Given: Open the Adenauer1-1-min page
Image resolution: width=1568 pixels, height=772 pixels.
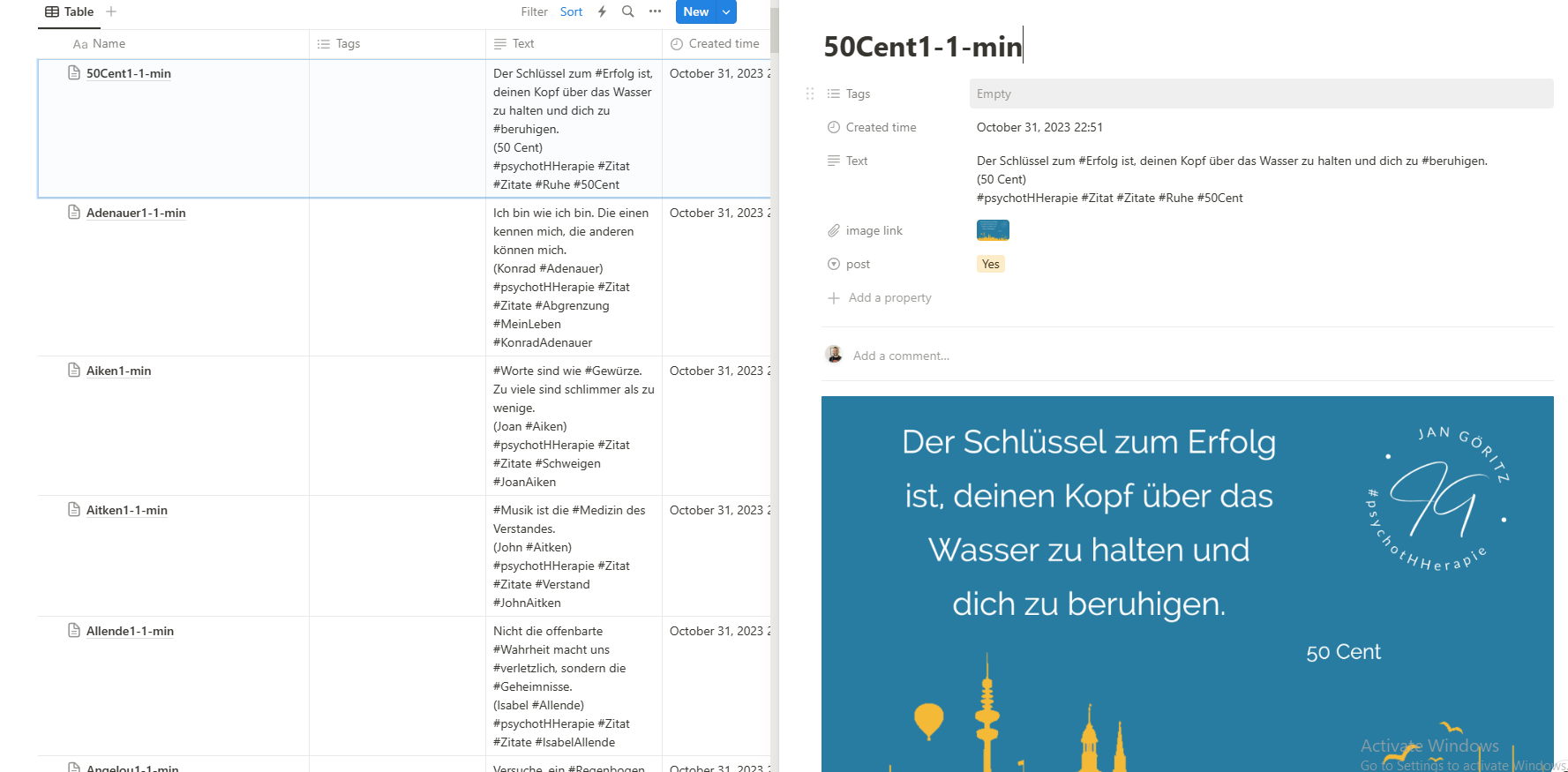Looking at the screenshot, I should point(136,213).
